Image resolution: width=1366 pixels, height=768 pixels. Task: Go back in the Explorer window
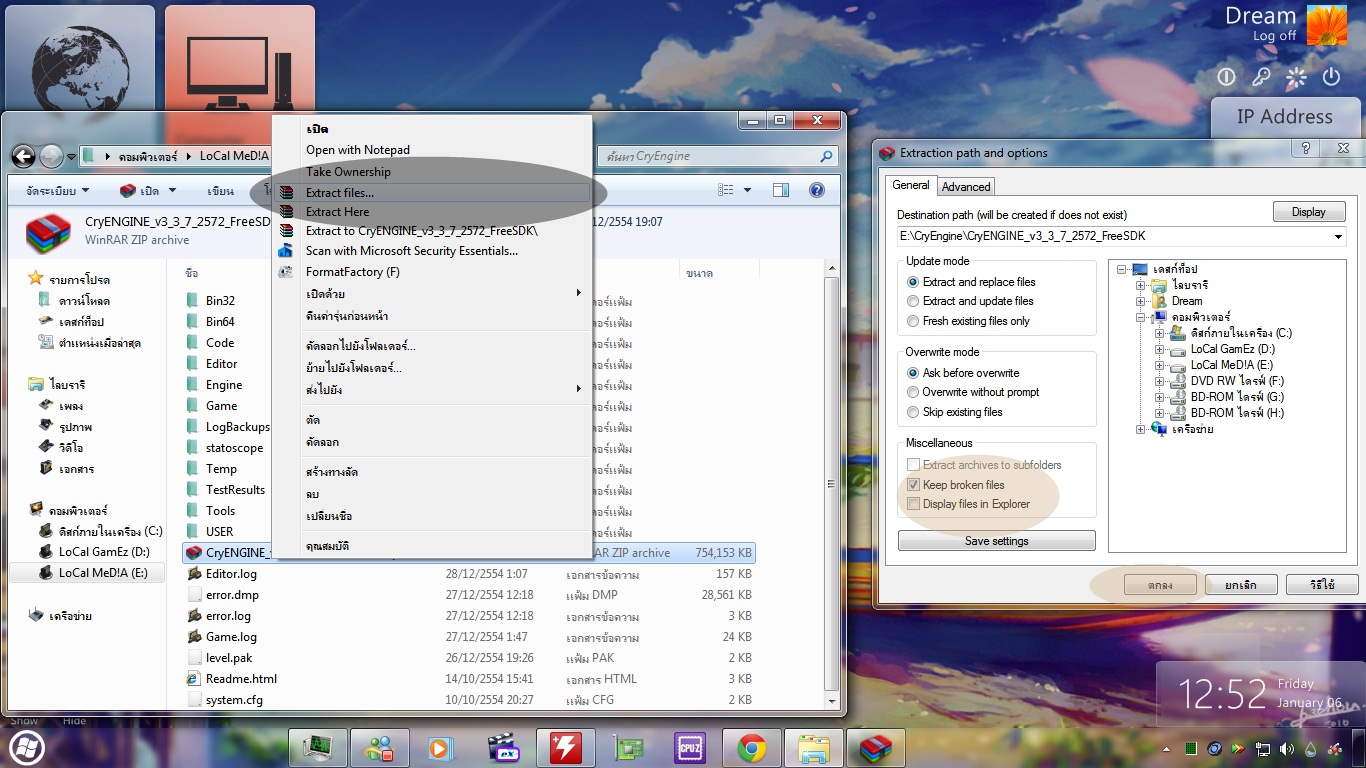click(23, 156)
